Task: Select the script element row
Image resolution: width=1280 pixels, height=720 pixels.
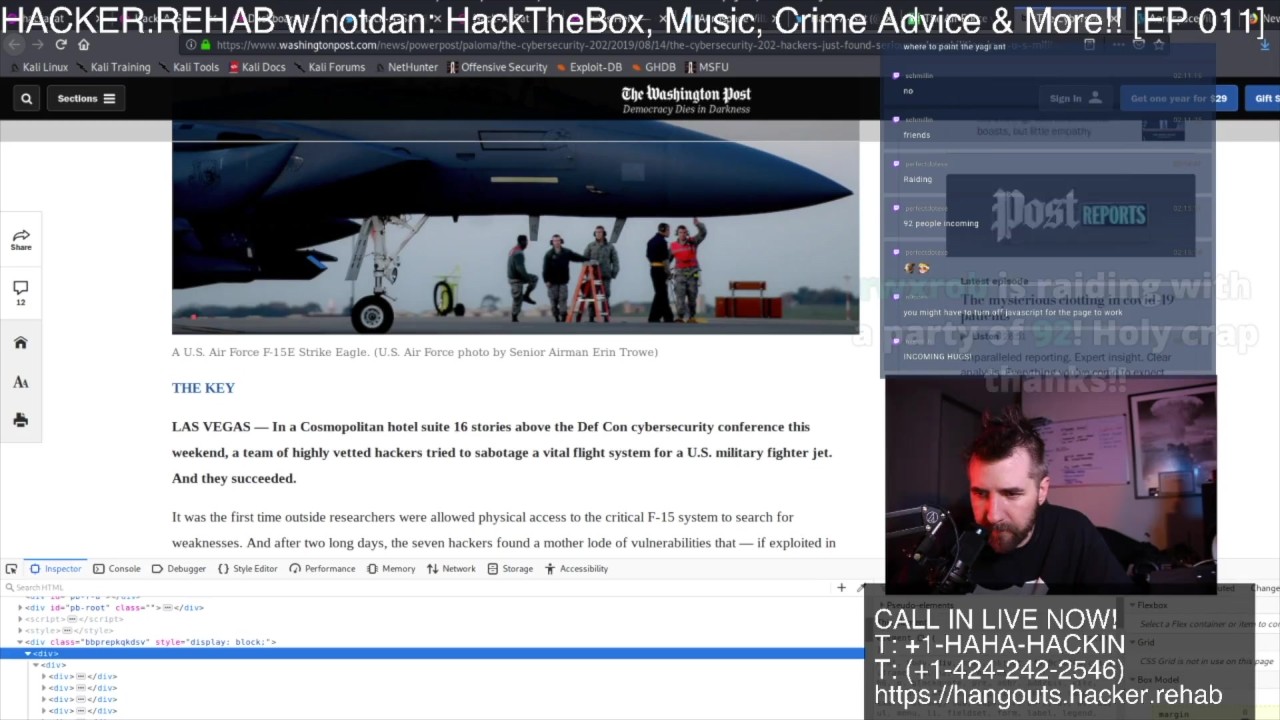Action: tap(432, 620)
